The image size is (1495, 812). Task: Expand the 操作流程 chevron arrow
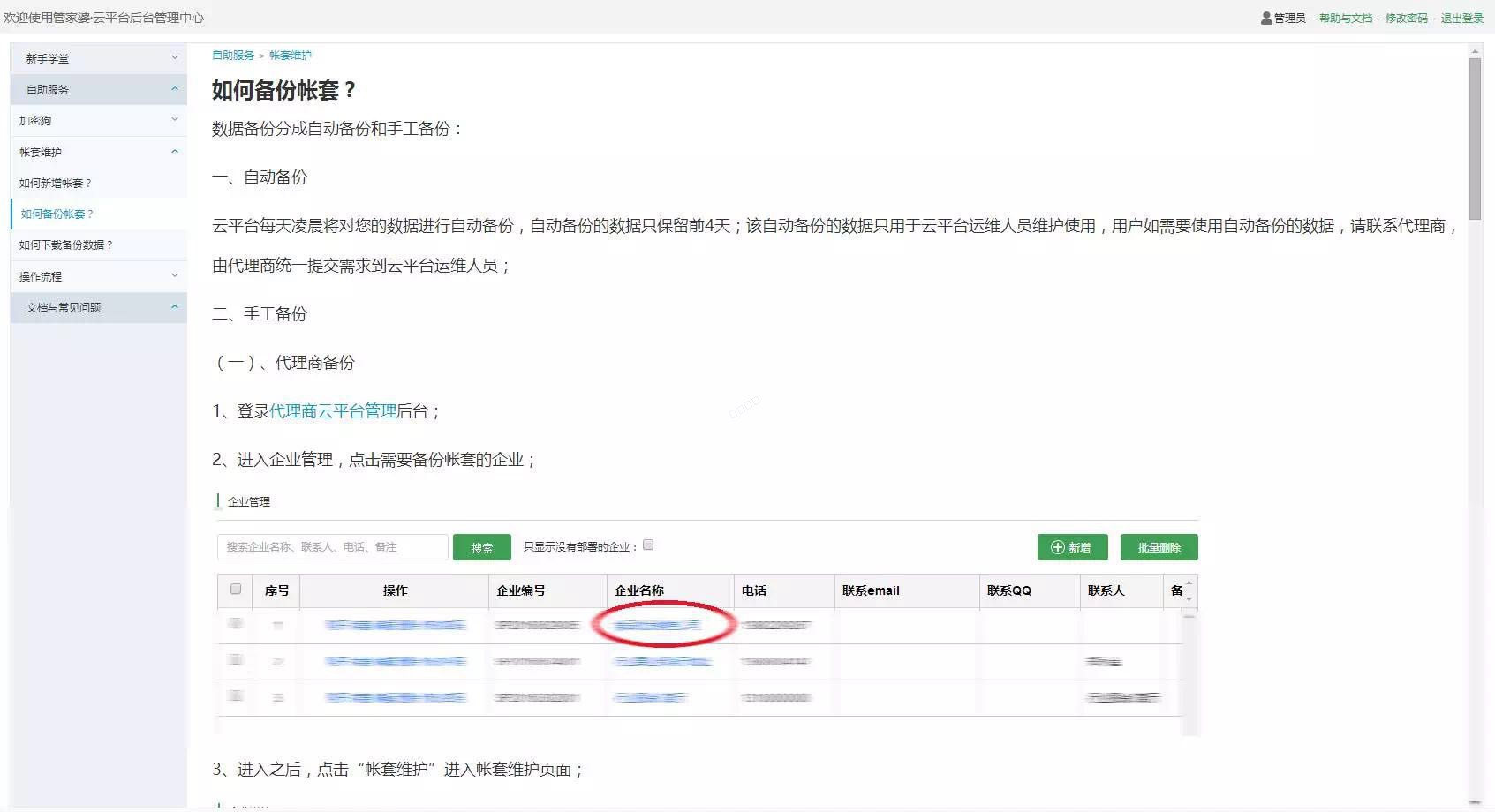point(175,275)
